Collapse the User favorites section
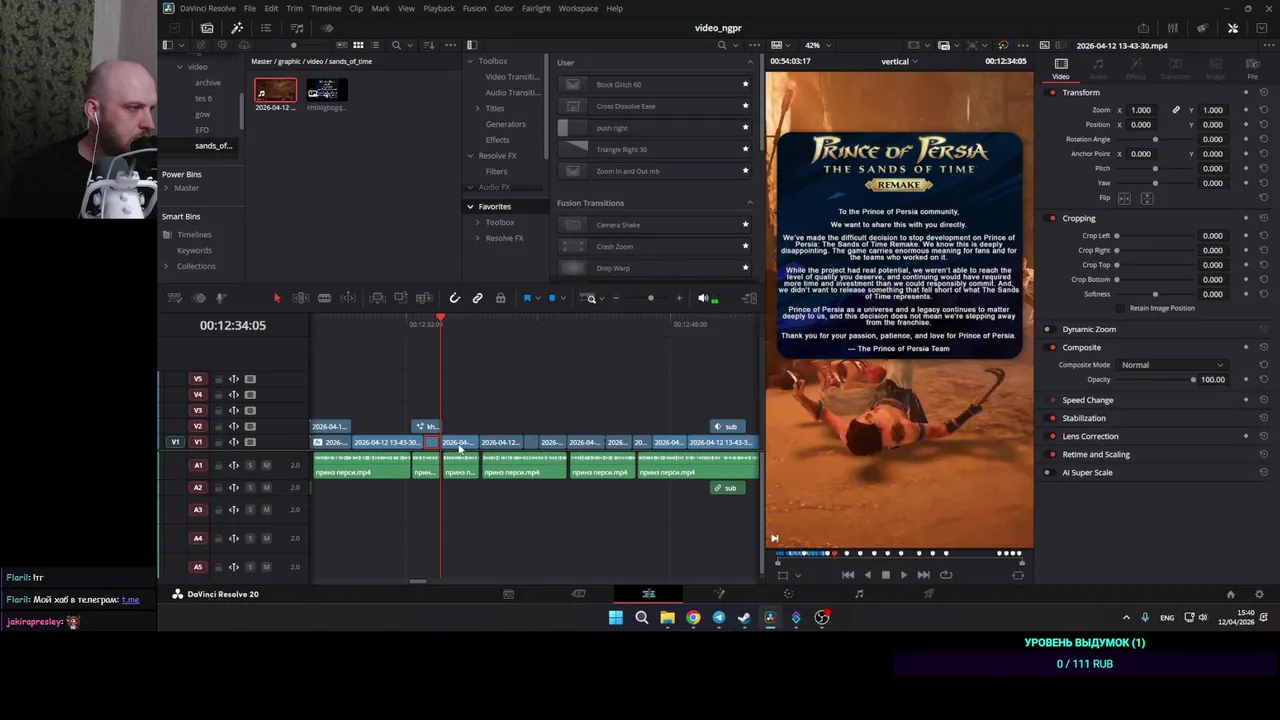Image resolution: width=1280 pixels, height=720 pixels. click(750, 63)
